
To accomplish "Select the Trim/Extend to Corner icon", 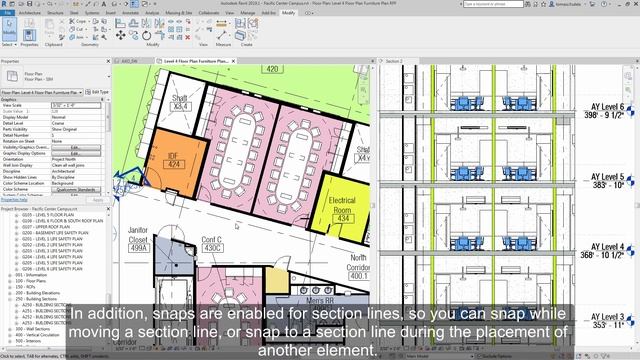I will pos(160,36).
